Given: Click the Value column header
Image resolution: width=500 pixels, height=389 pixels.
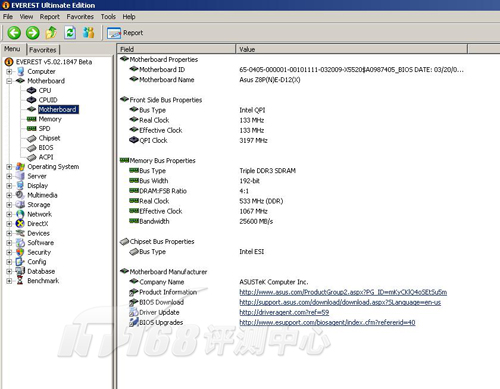Looking at the screenshot, I should (352, 49).
